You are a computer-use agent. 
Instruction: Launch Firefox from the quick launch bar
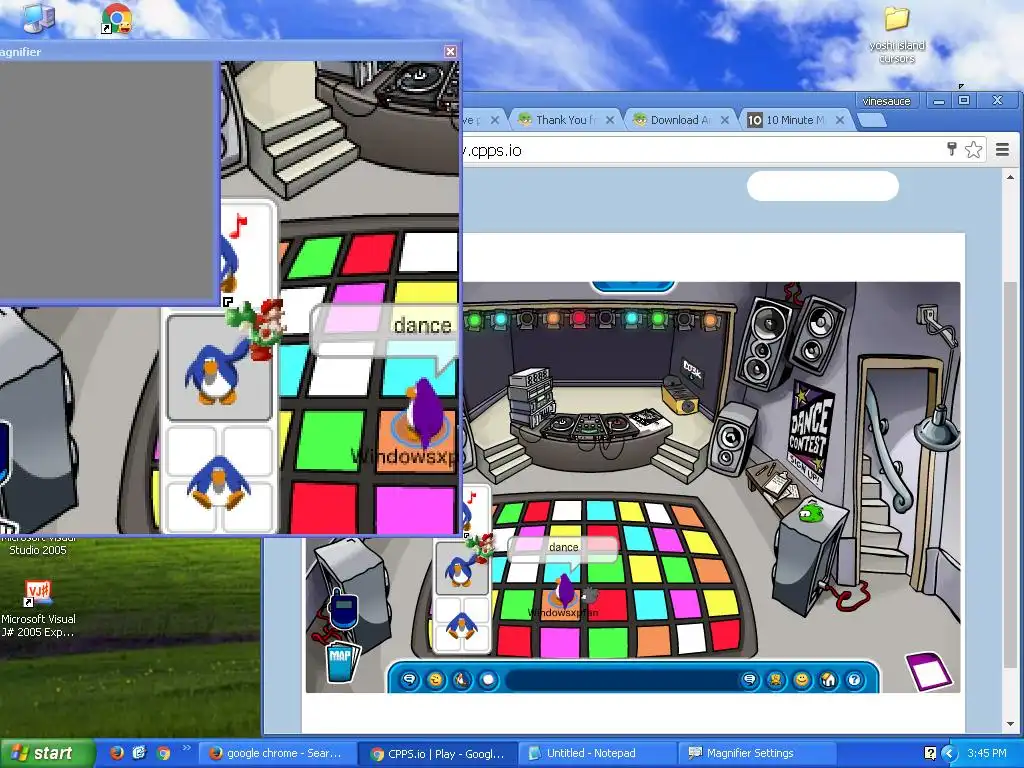pos(116,753)
